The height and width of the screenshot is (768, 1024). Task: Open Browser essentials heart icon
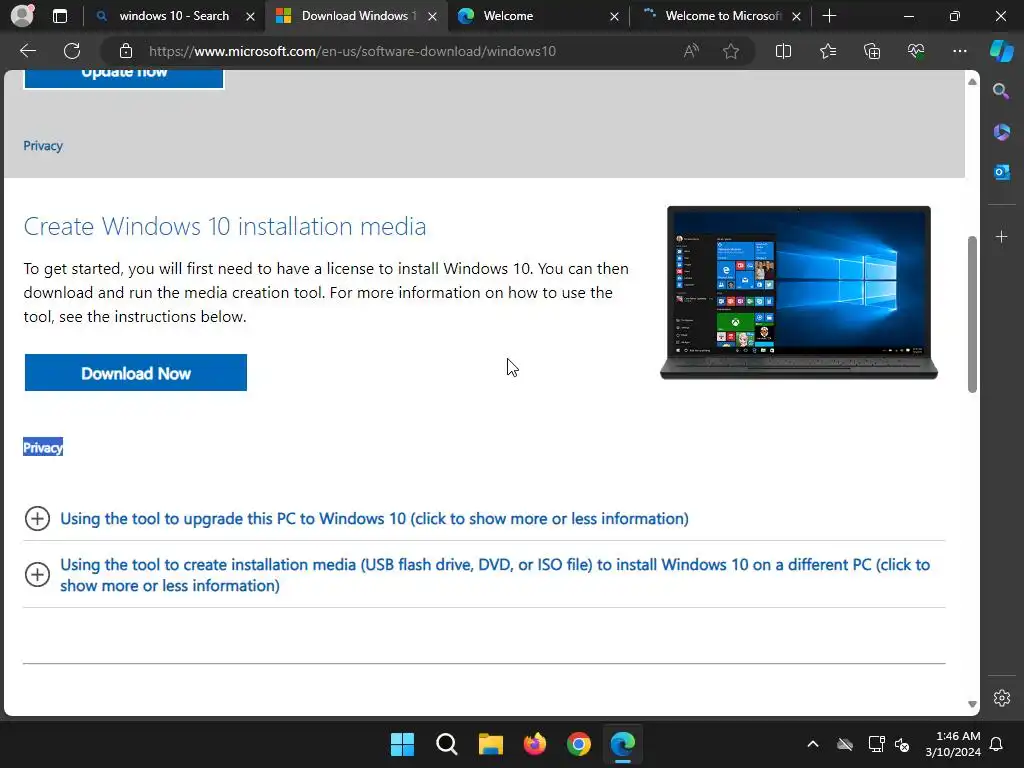[916, 51]
